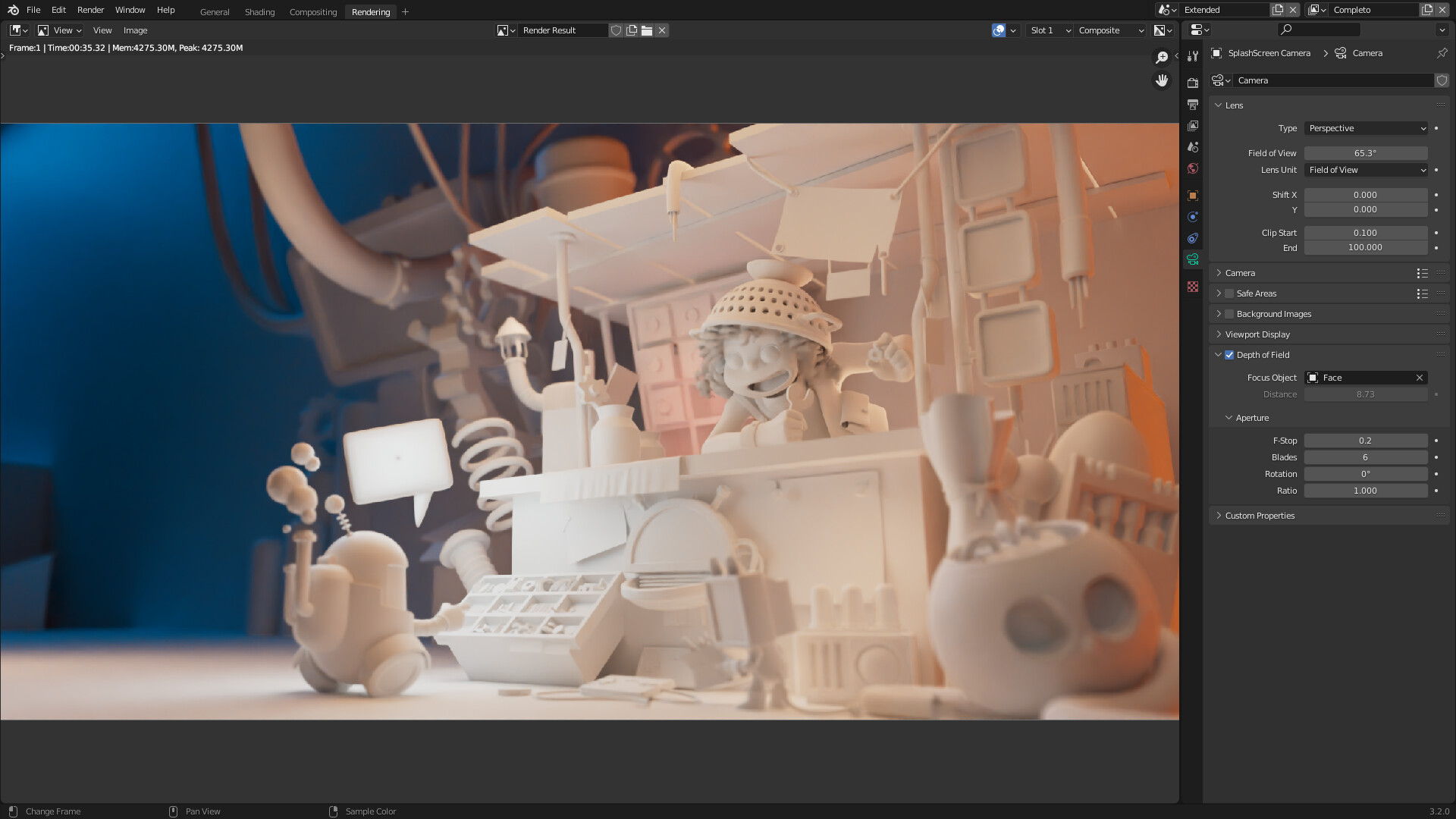The height and width of the screenshot is (819, 1456).
Task: Open the Physics properties tab icon
Action: coord(1193,217)
